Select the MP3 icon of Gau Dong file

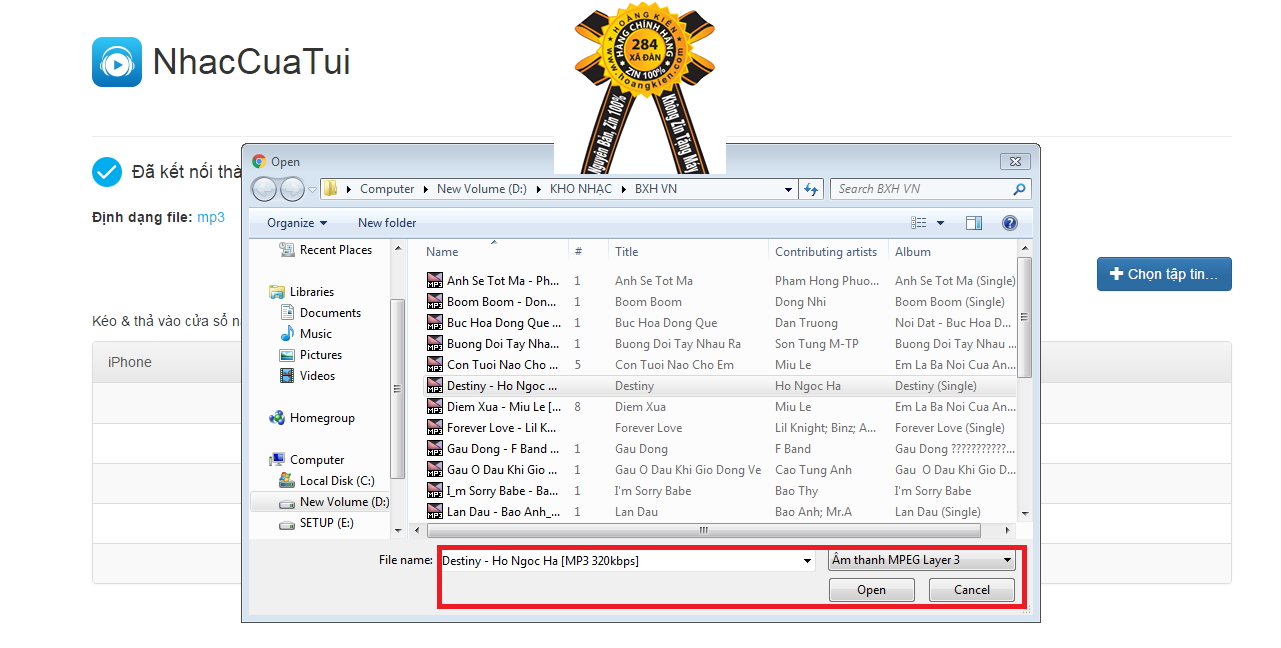coord(435,449)
